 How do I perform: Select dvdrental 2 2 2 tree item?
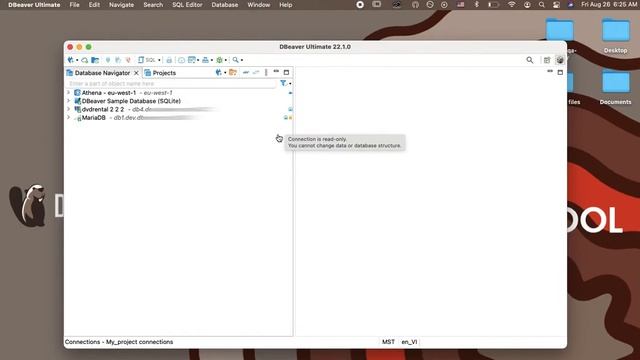tap(103, 109)
